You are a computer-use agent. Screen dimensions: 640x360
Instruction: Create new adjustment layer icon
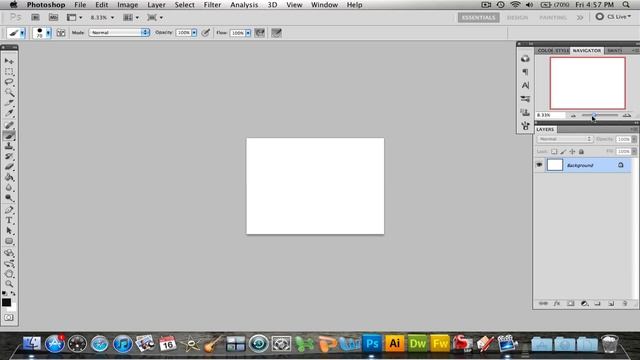point(584,304)
